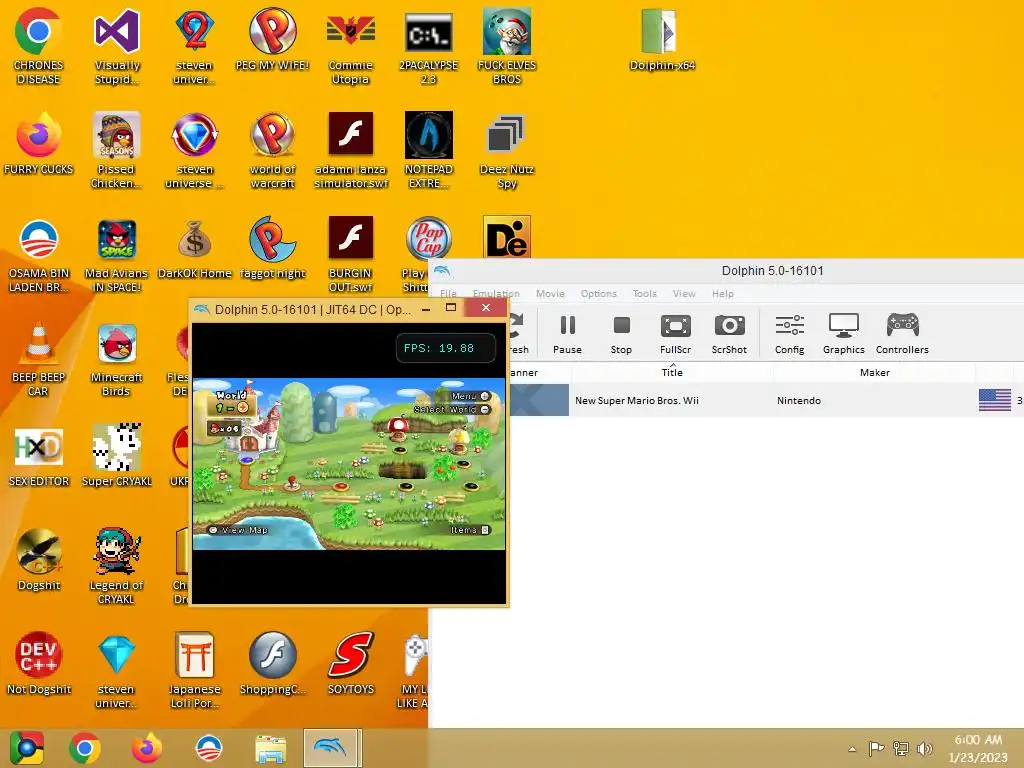Select the Dolphin-x64 folder on desktop
This screenshot has width=1024, height=768.
coord(661,39)
